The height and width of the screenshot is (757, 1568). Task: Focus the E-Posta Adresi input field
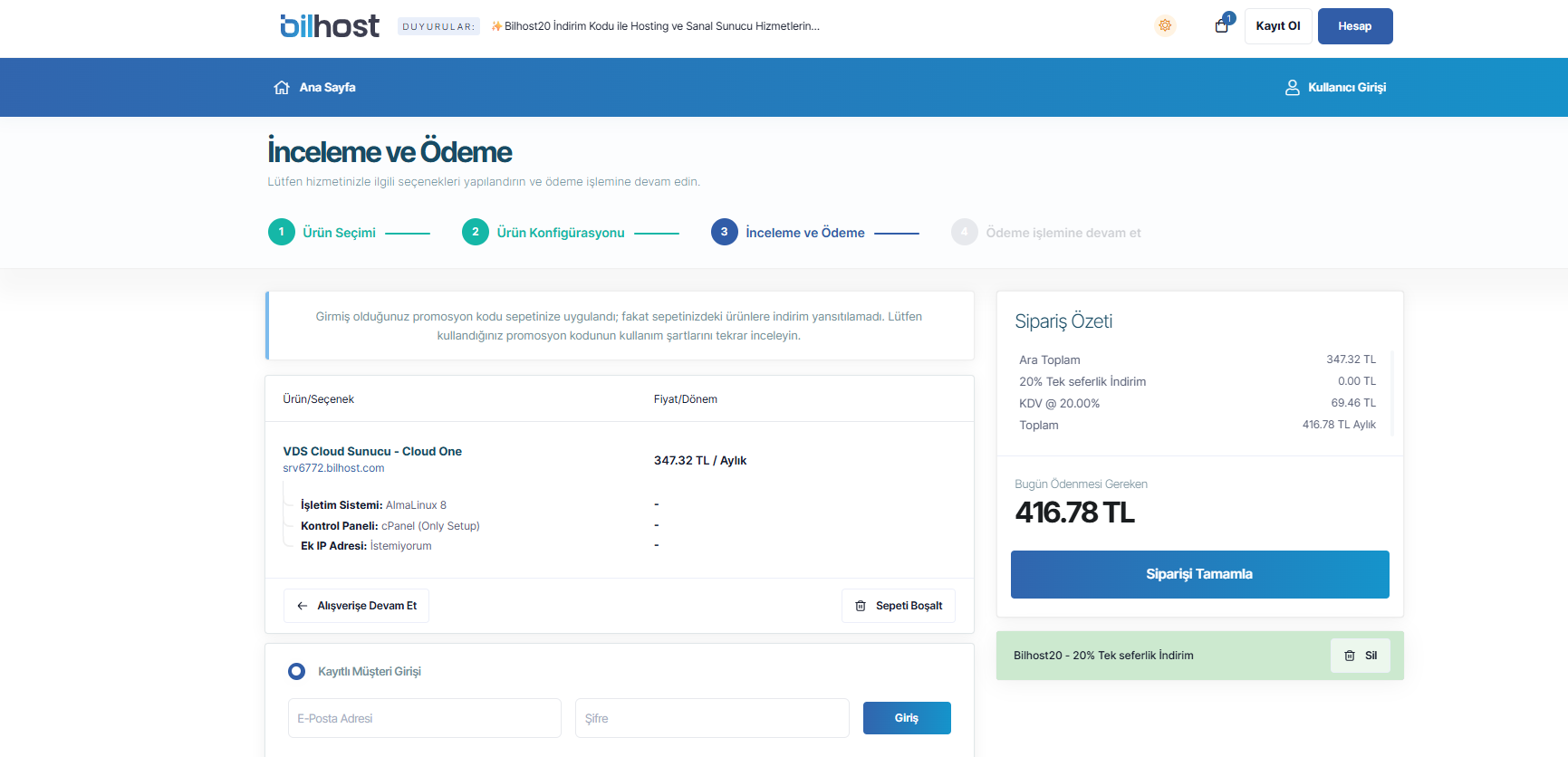pos(424,718)
